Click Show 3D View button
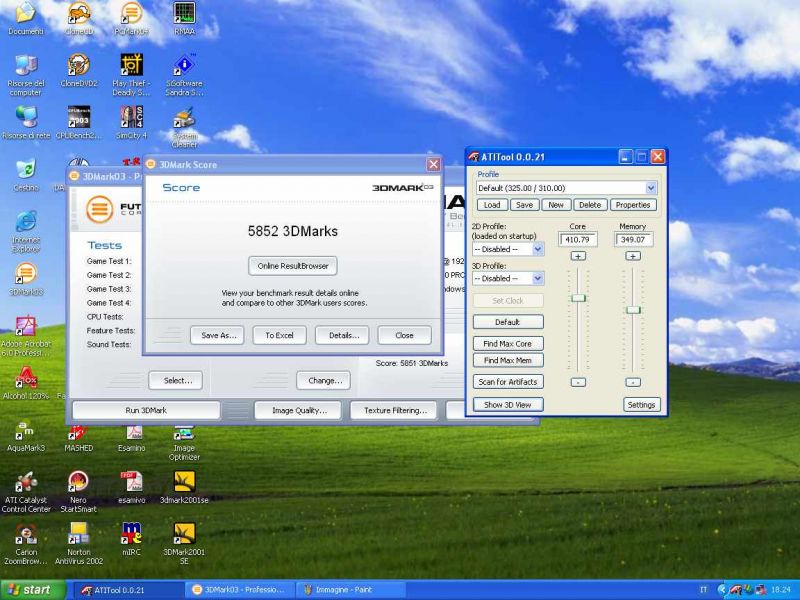The height and width of the screenshot is (600, 800). (x=508, y=405)
